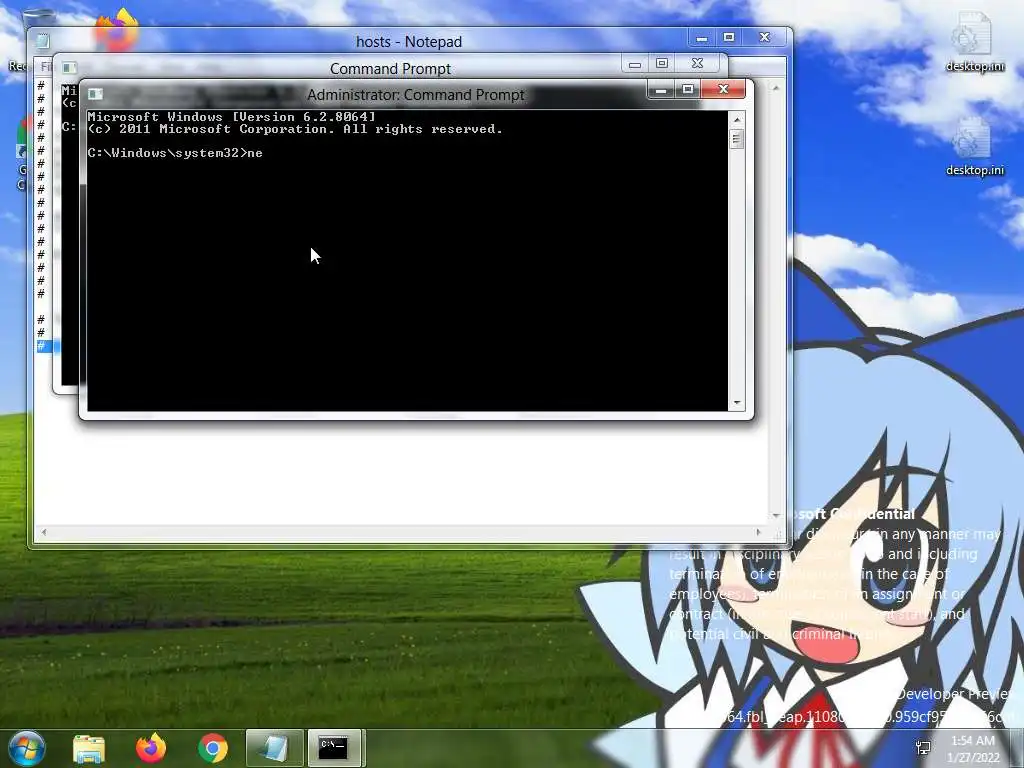The width and height of the screenshot is (1024, 768).
Task: Click Notepad's horizontal scrollbar left arrow
Action: [44, 532]
